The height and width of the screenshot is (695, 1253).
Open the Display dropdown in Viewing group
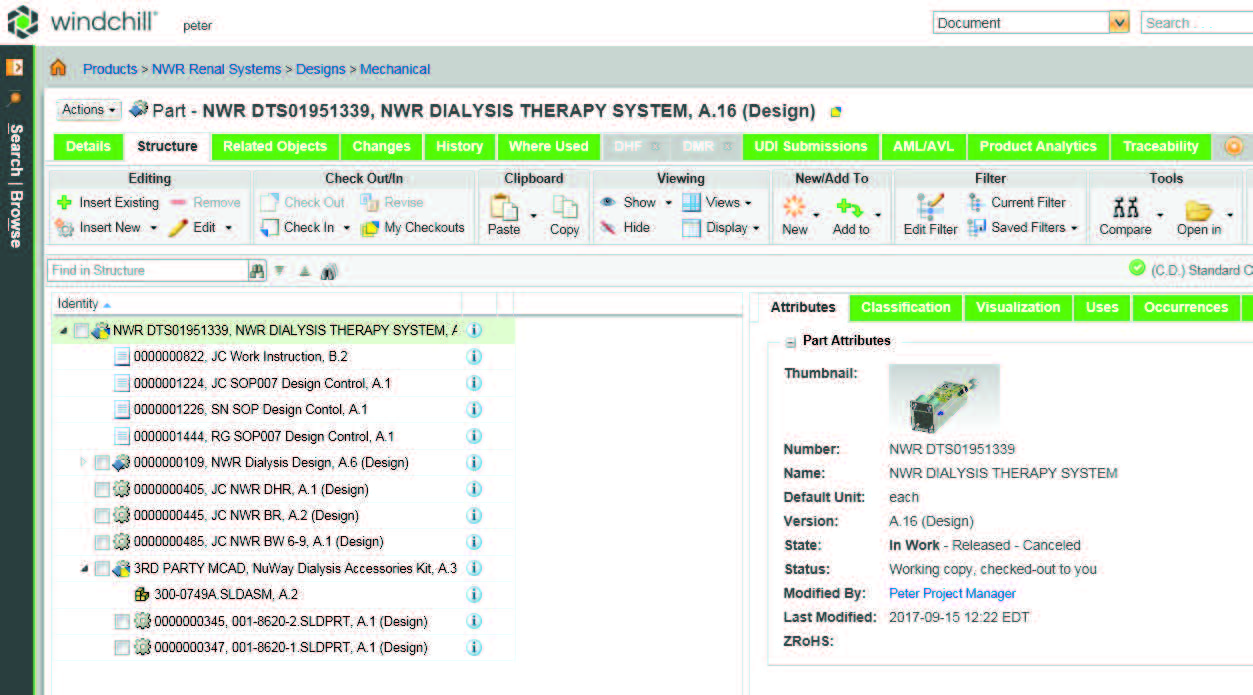pyautogui.click(x=756, y=228)
